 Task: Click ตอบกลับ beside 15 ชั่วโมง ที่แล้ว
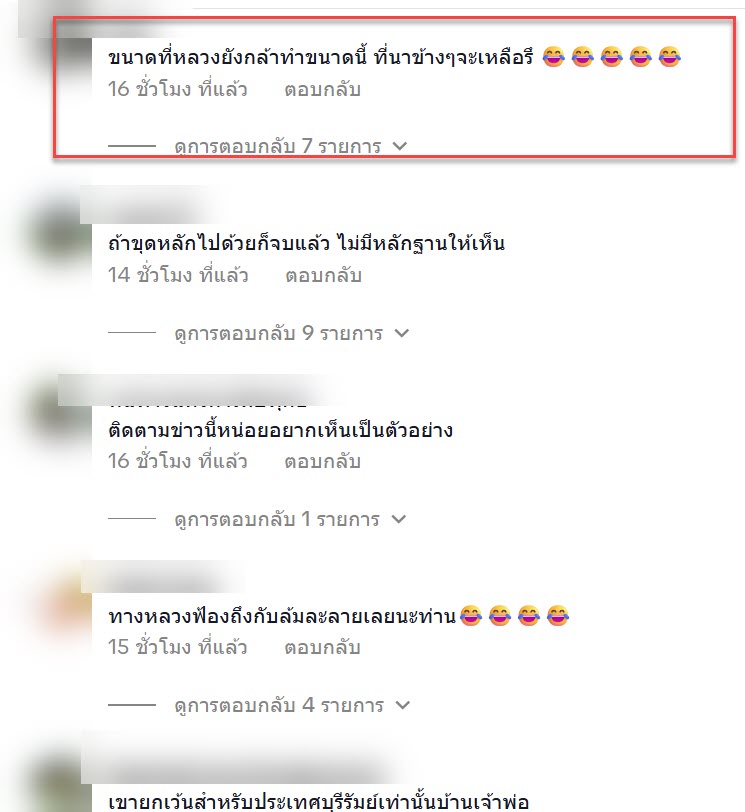pos(322,647)
